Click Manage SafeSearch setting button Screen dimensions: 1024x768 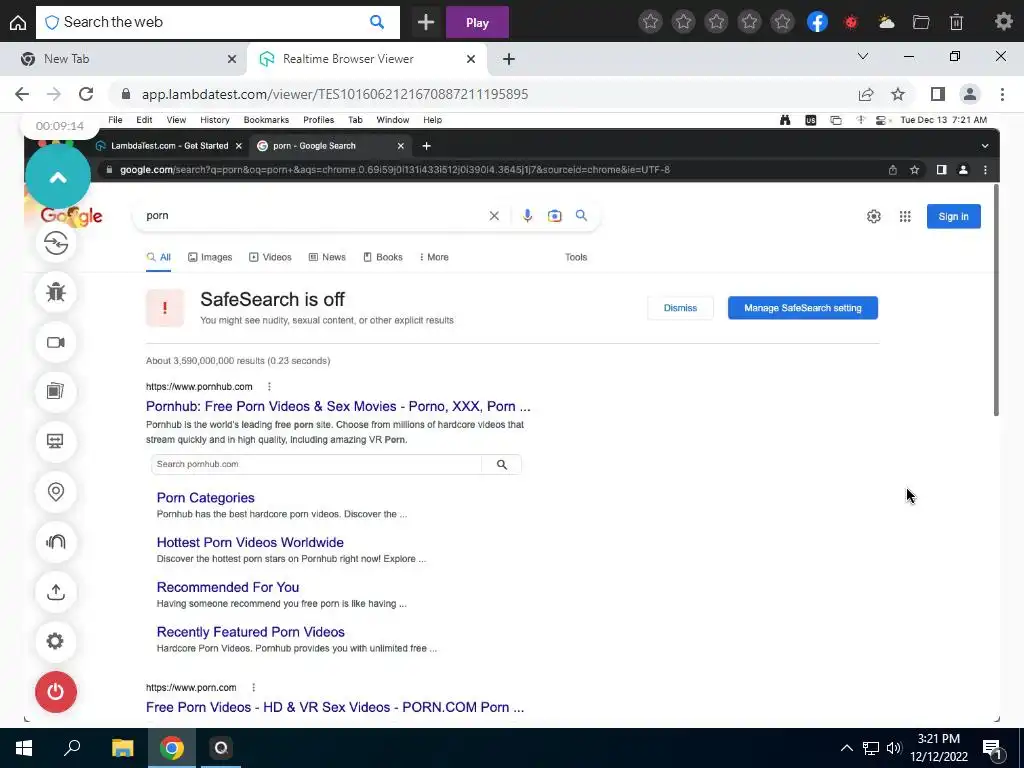click(803, 308)
